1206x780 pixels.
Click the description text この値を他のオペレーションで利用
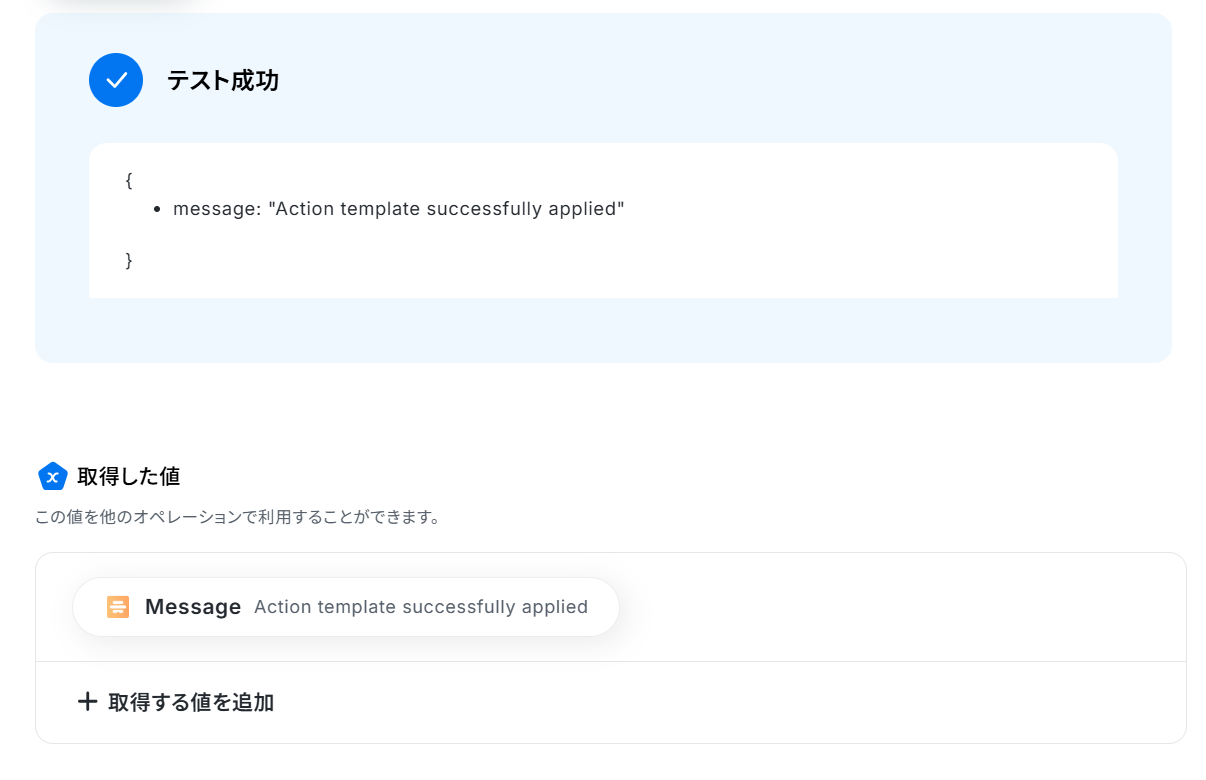pyautogui.click(x=238, y=518)
